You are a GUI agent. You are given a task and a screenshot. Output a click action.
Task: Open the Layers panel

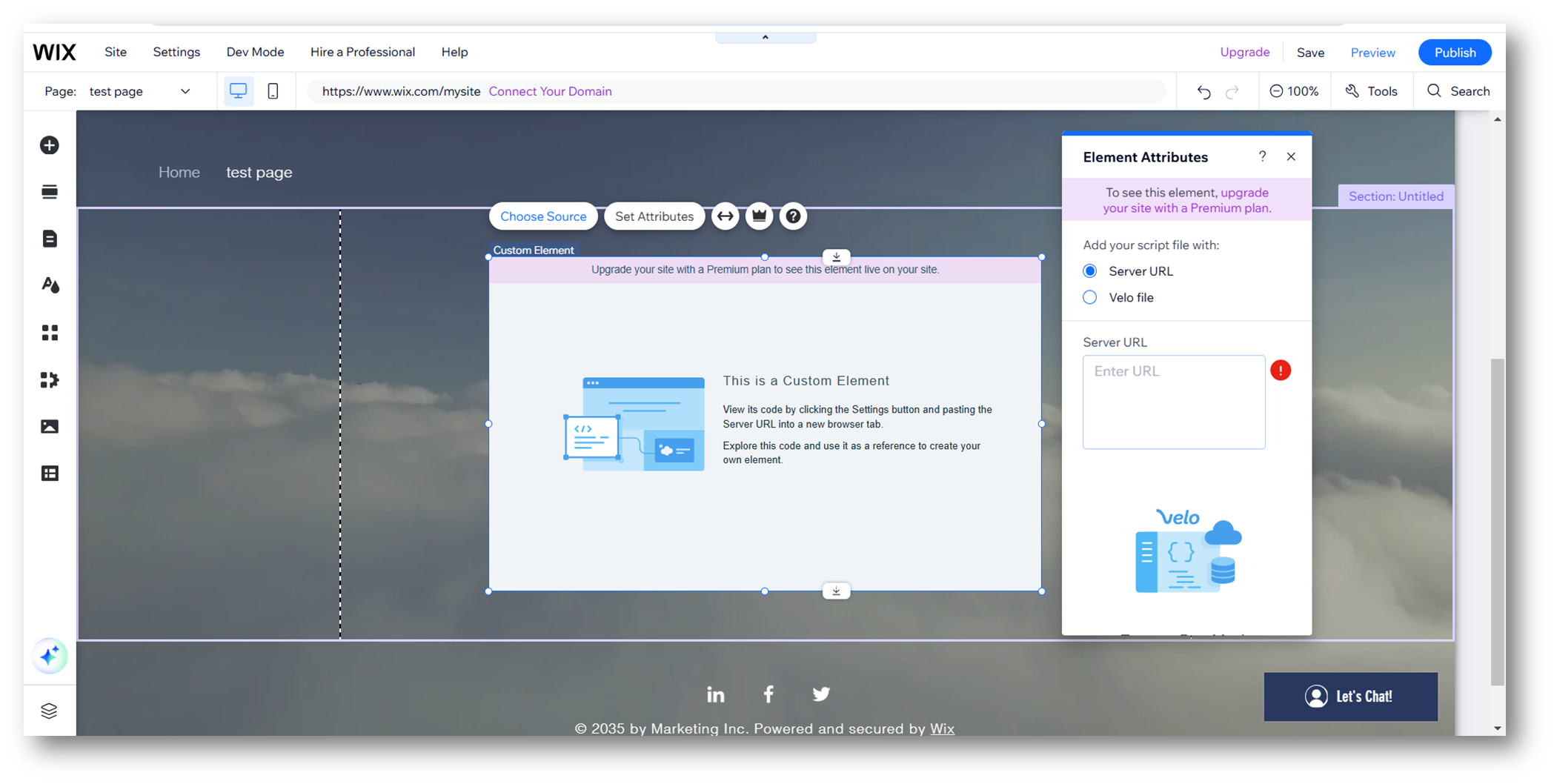49,710
